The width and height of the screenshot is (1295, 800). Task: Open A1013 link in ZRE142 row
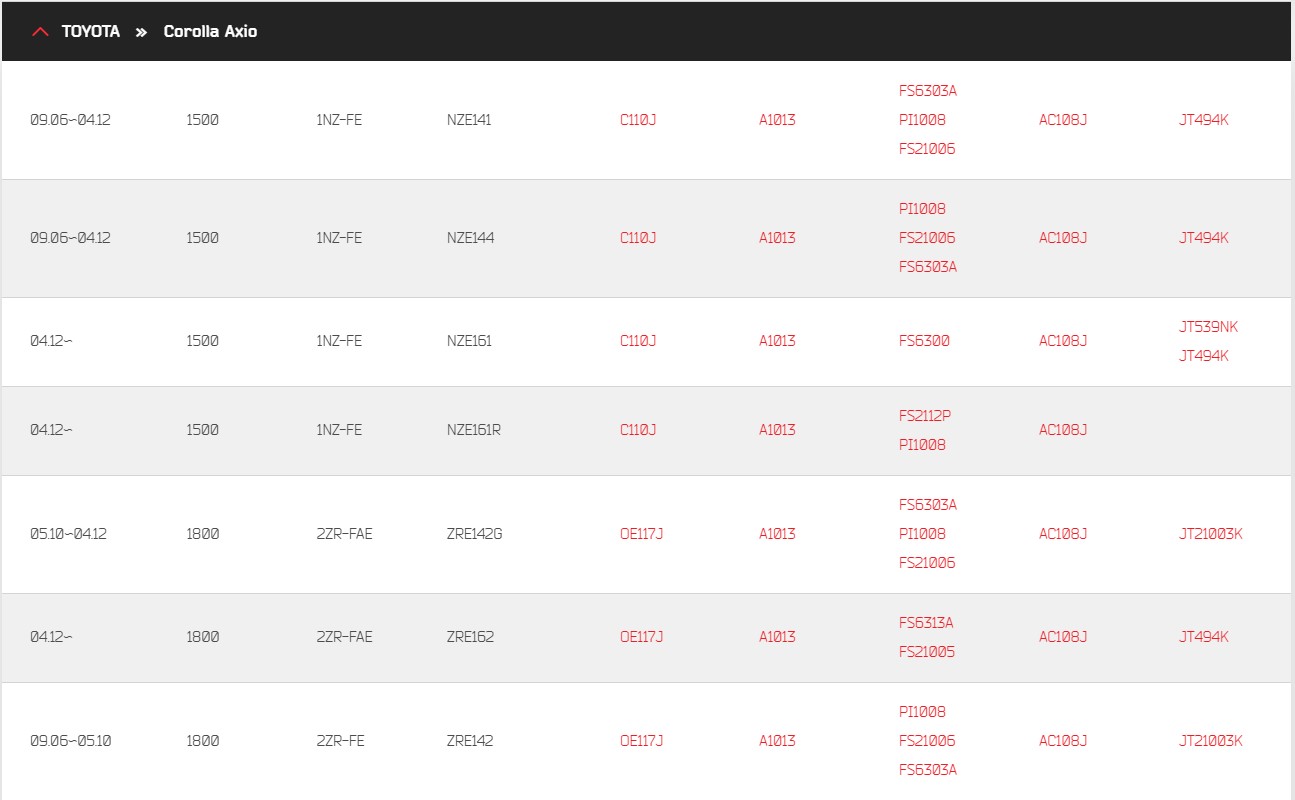click(777, 741)
